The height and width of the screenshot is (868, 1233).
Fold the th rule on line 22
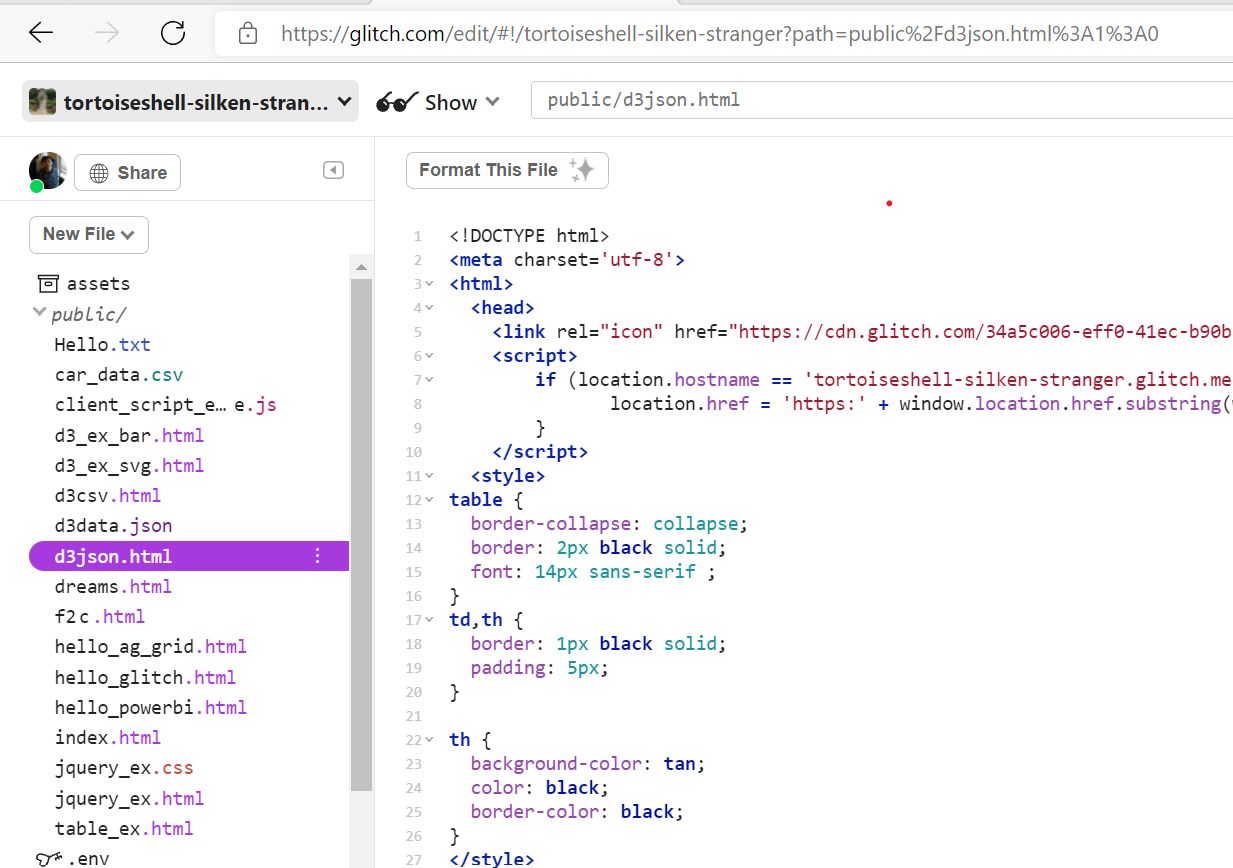coord(430,740)
